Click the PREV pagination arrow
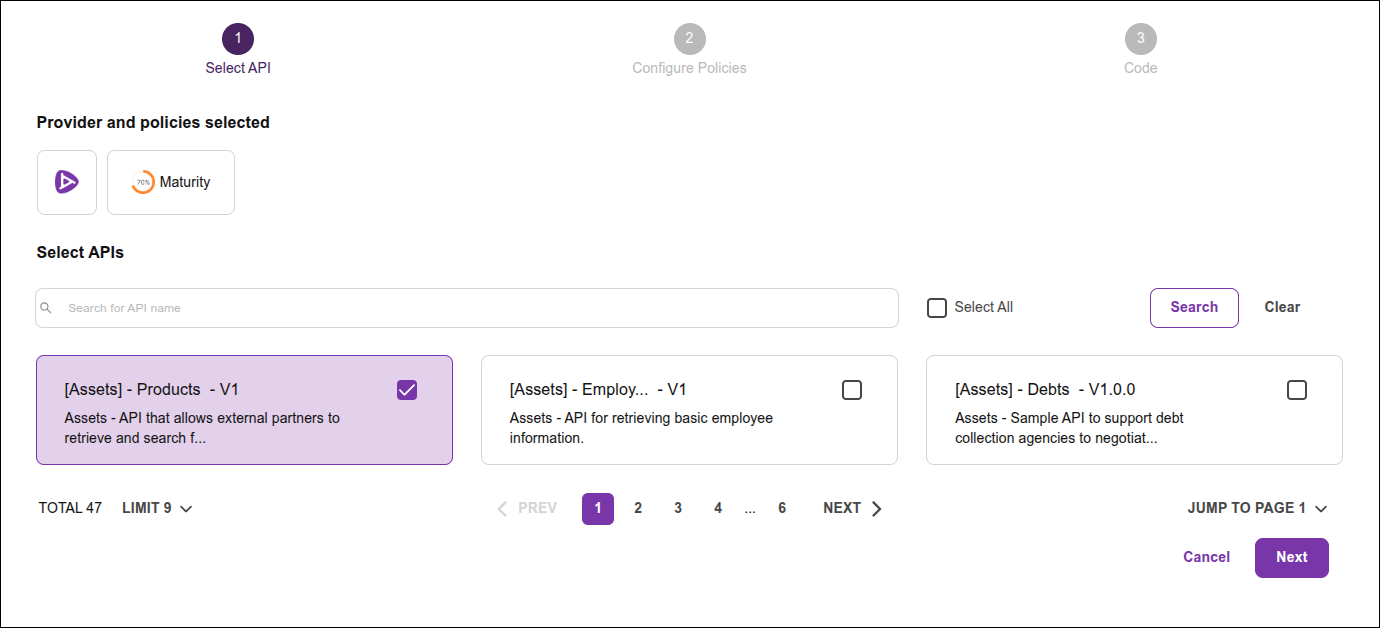 pos(502,508)
